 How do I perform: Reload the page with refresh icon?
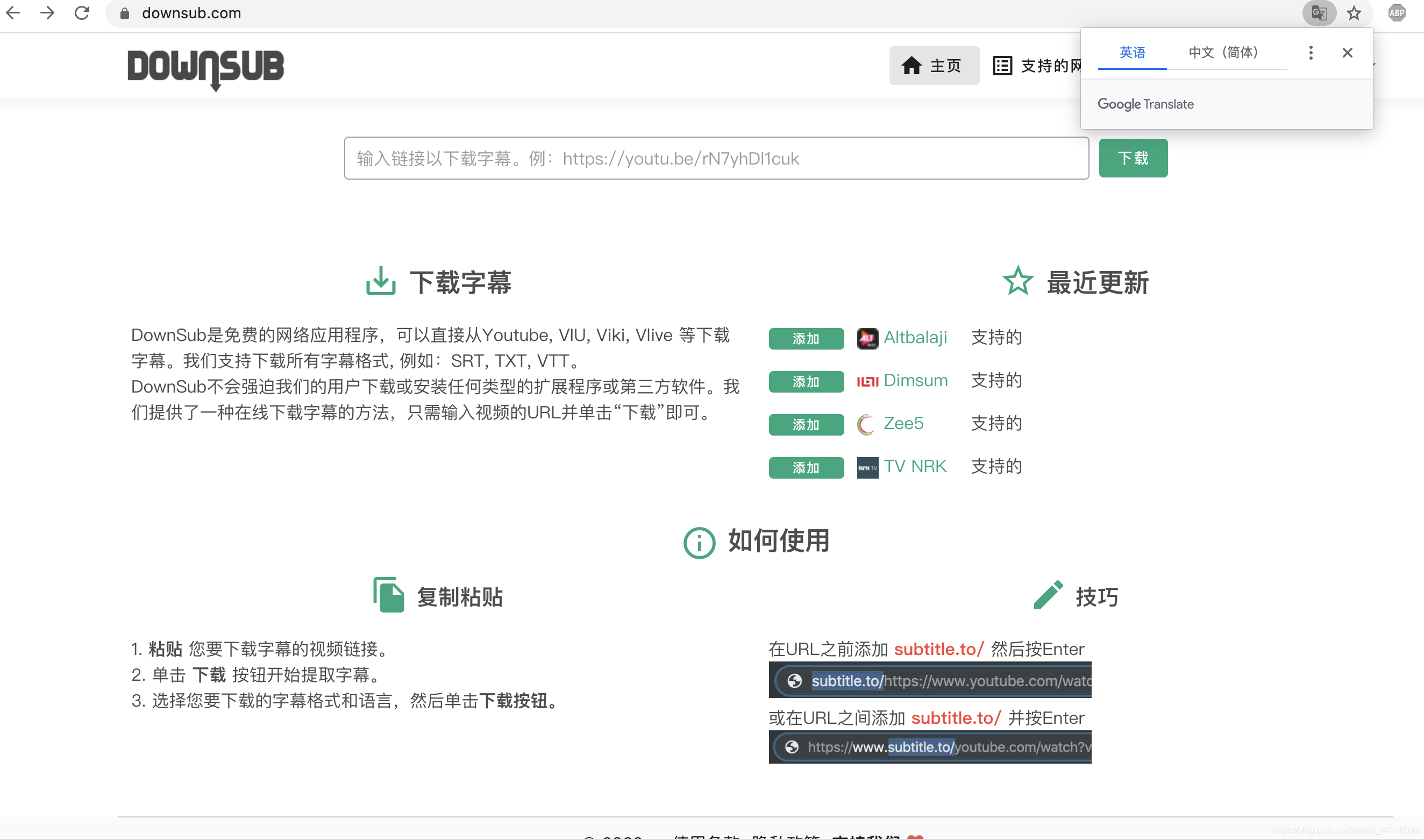point(82,13)
